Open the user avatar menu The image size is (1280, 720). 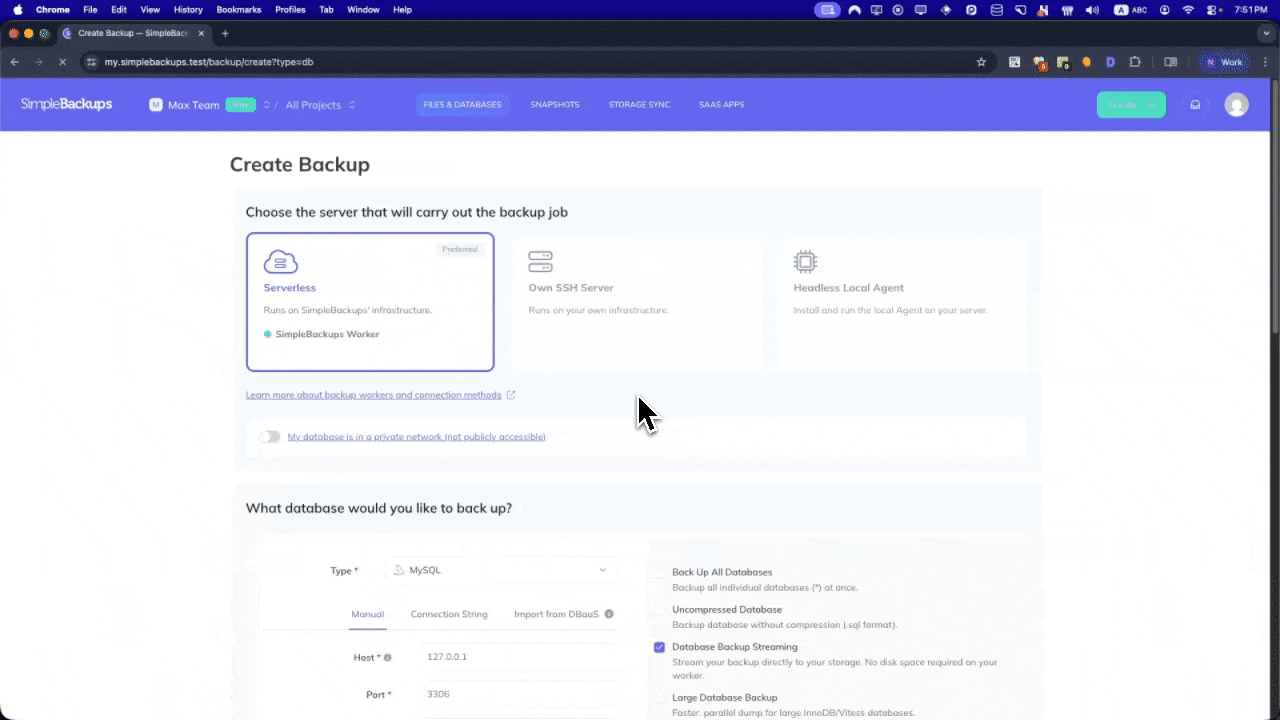click(x=1236, y=105)
